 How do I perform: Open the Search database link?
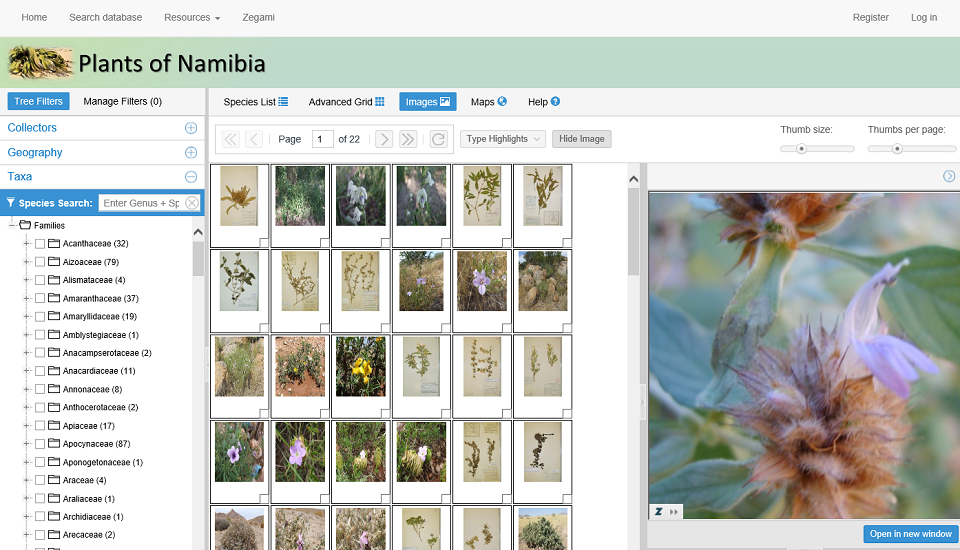tap(105, 17)
